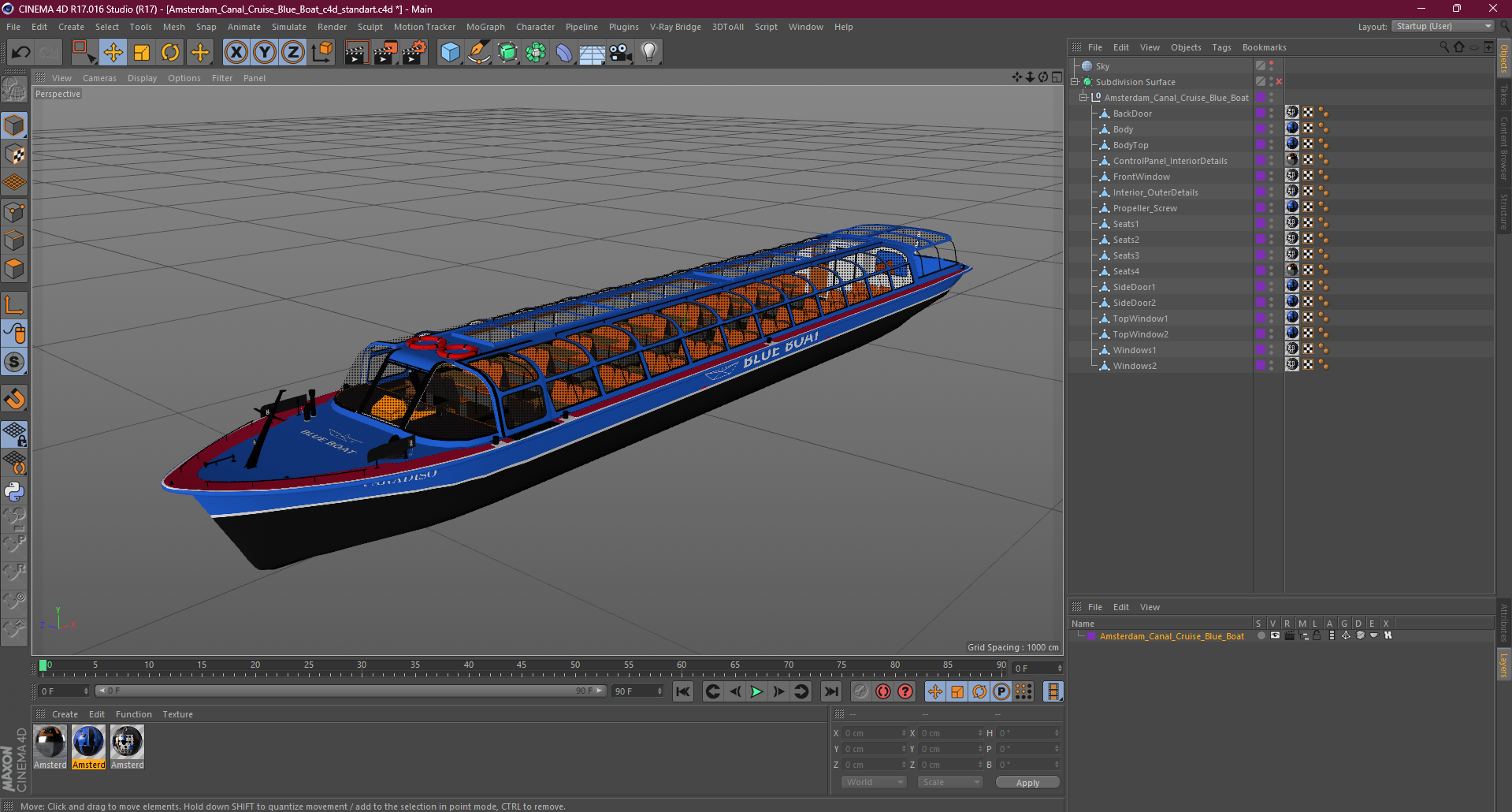This screenshot has height=812, width=1512.
Task: Open the Array modeling objects icon
Action: [536, 53]
